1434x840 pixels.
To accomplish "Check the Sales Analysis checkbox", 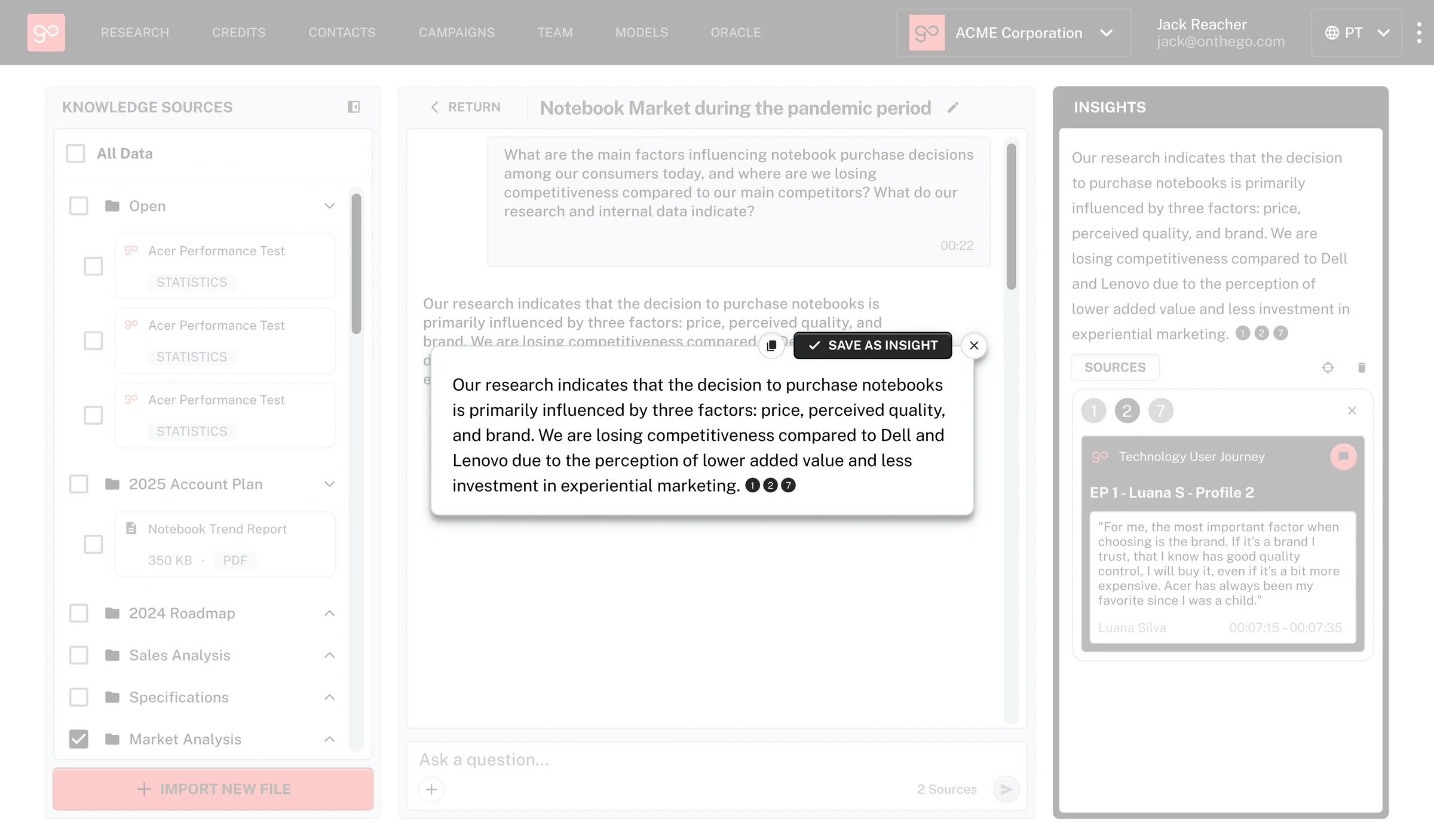I will tap(79, 655).
